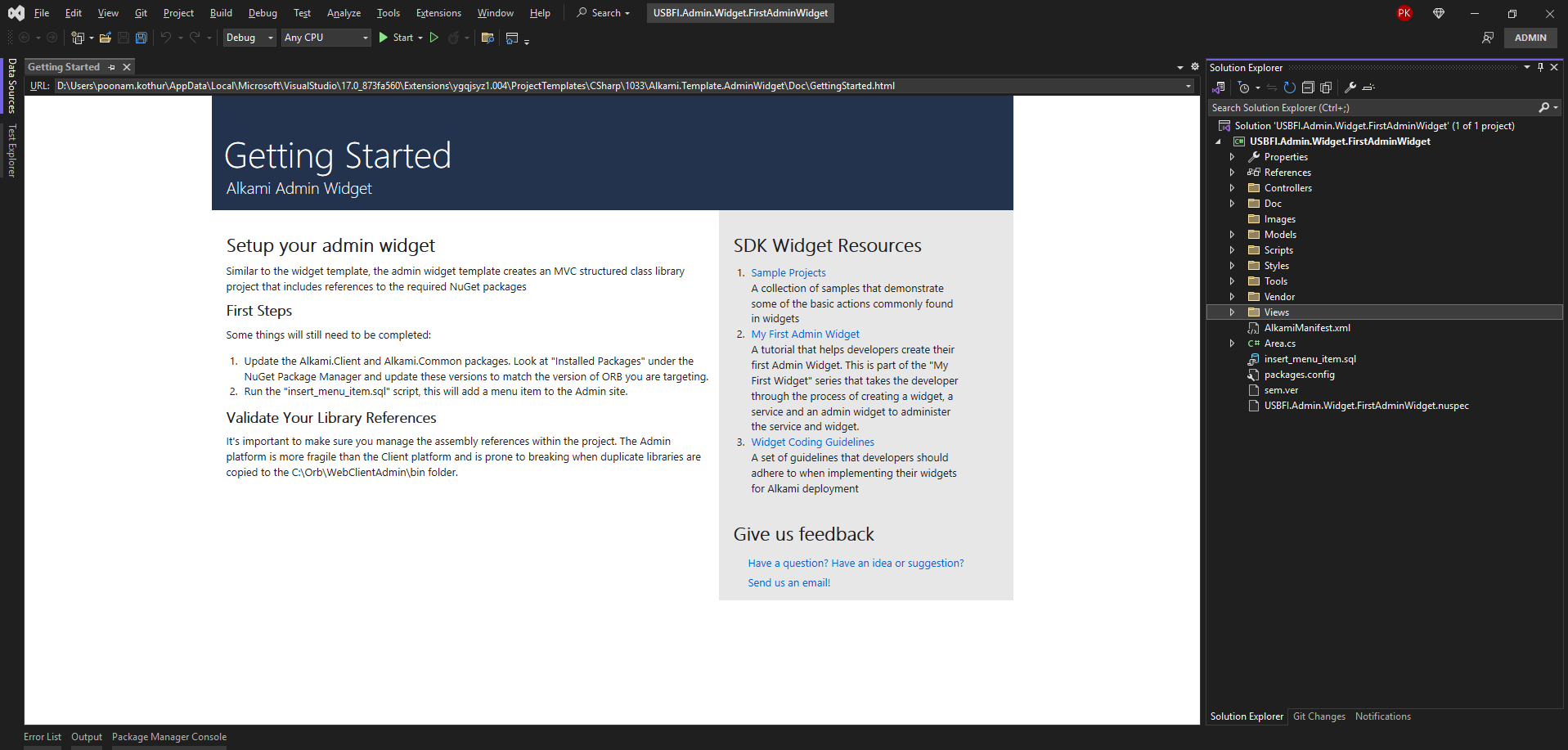This screenshot has width=1568, height=750.
Task: Click the Find in Files folder-search icon
Action: pyautogui.click(x=487, y=38)
